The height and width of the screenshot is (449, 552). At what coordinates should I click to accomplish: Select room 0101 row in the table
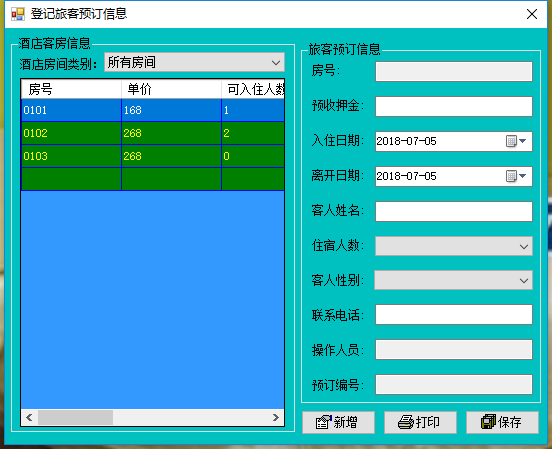tap(153, 110)
